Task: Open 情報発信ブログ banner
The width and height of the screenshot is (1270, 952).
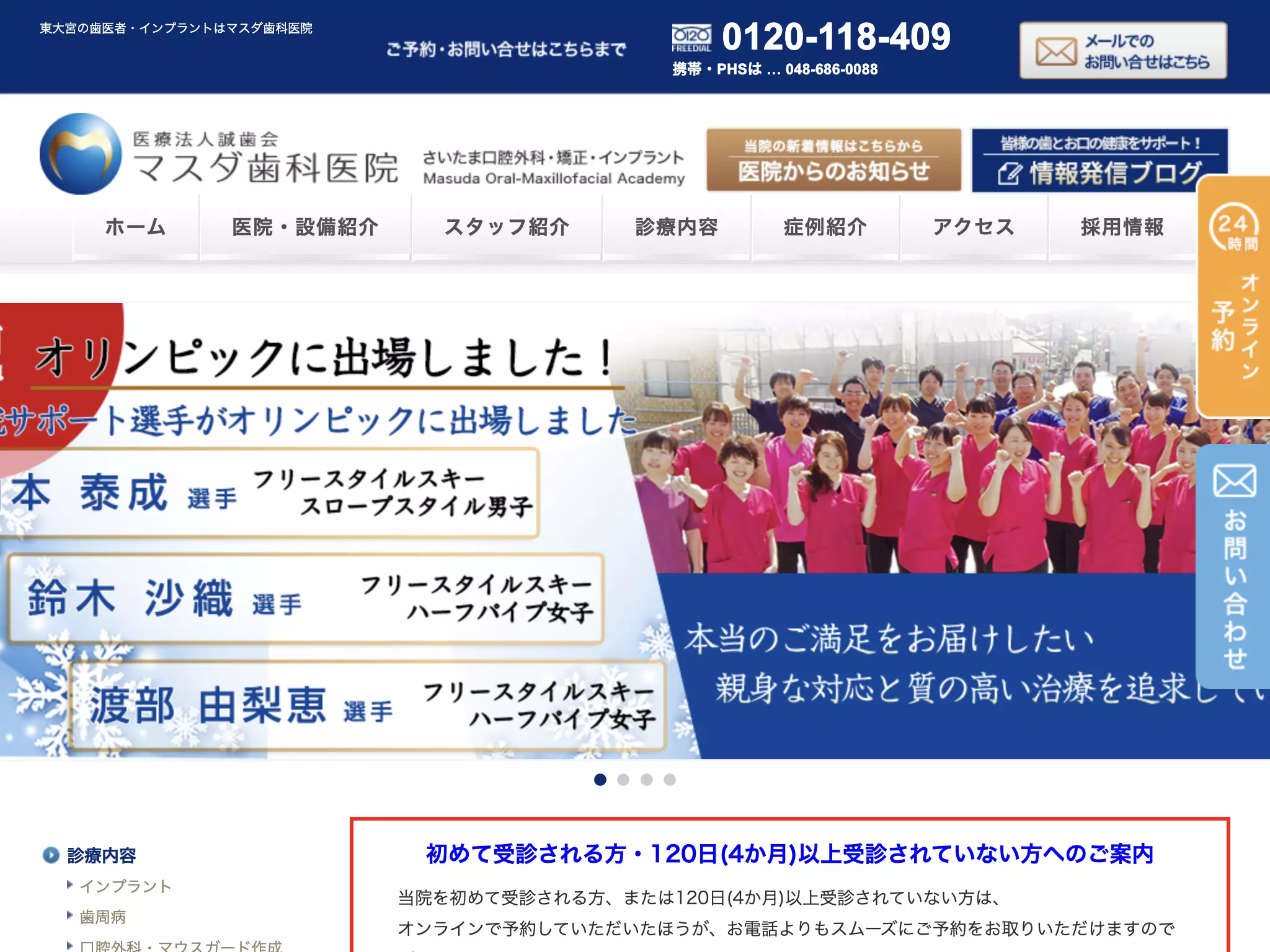Action: 1099,160
